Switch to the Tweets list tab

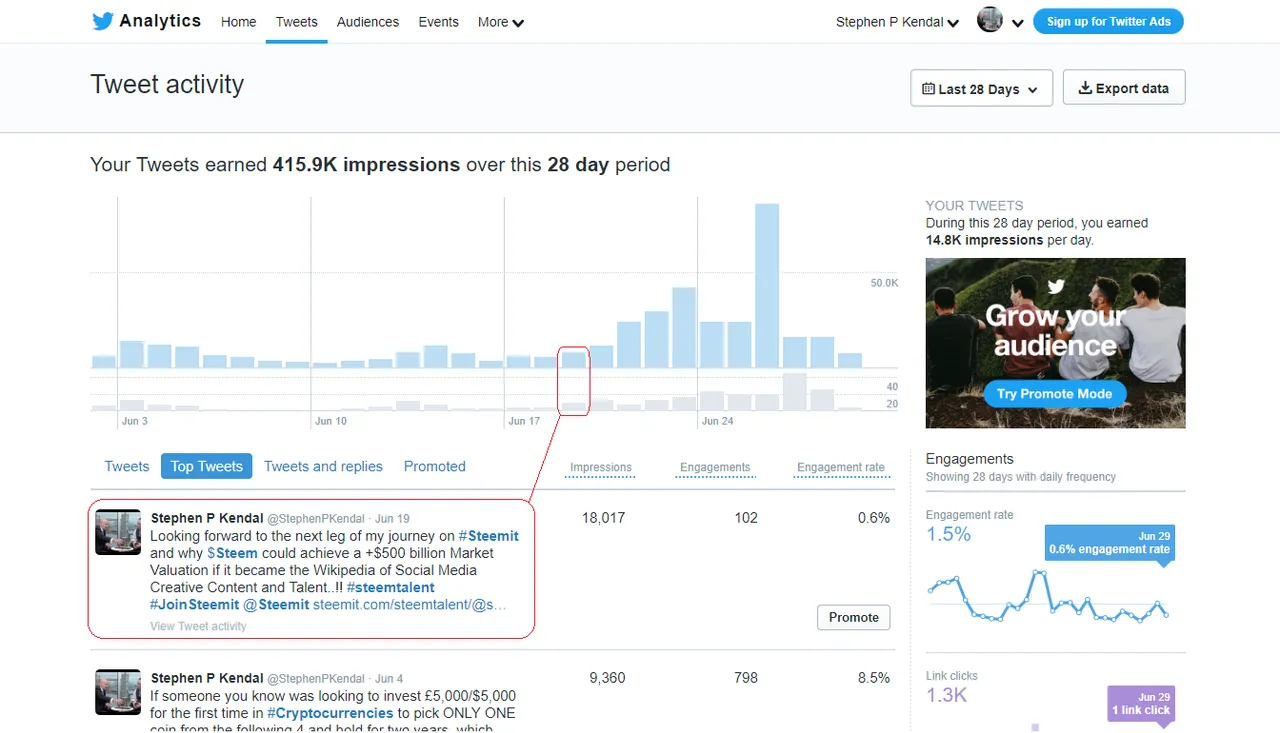127,466
